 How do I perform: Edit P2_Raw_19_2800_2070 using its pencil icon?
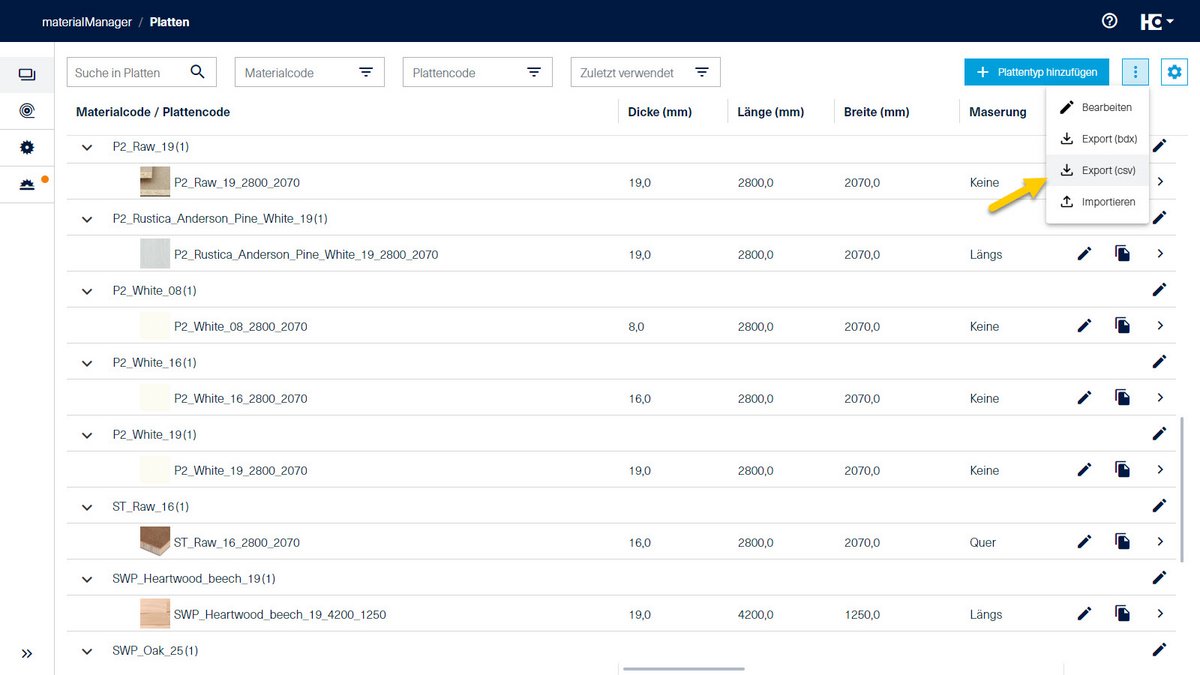[x=1084, y=181]
